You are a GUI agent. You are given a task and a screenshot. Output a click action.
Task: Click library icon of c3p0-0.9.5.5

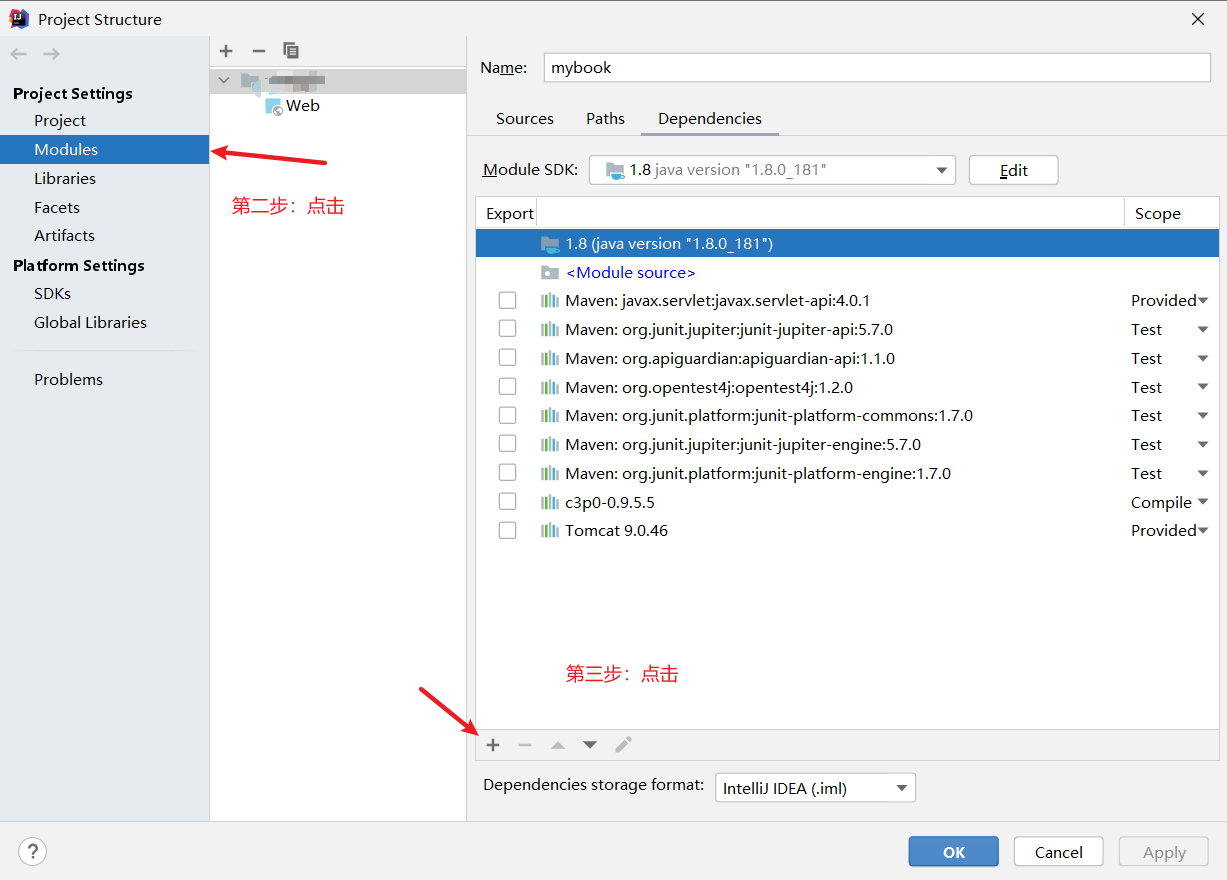coord(550,502)
